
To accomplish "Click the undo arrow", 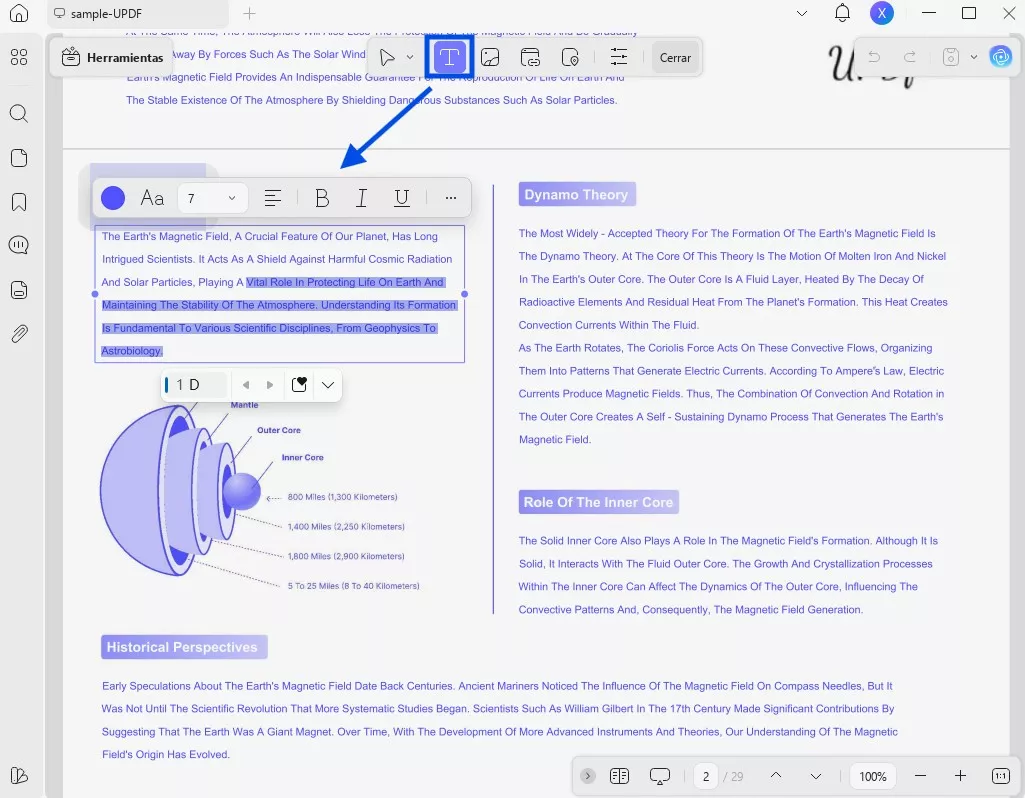I will 874,58.
